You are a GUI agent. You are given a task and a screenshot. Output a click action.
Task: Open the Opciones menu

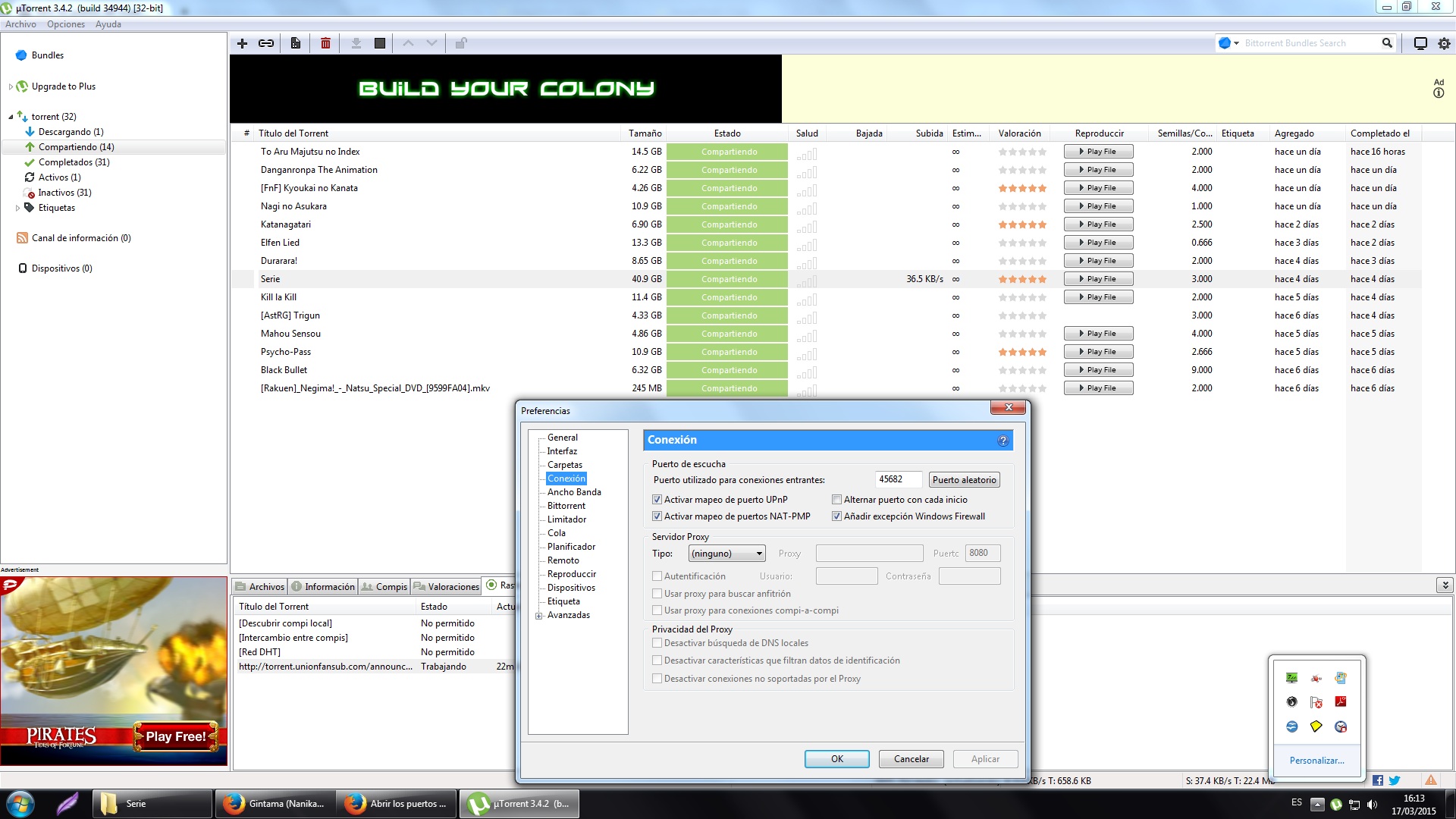[x=66, y=24]
